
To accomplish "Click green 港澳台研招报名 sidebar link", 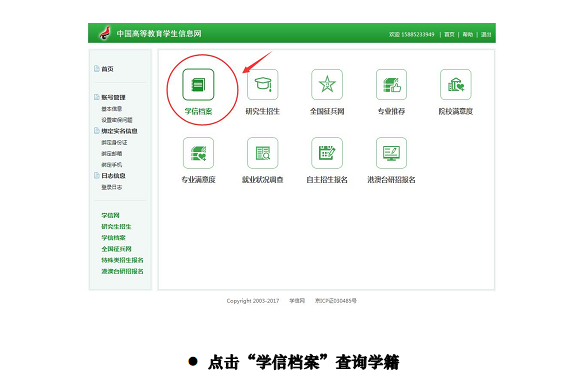I will [x=122, y=271].
